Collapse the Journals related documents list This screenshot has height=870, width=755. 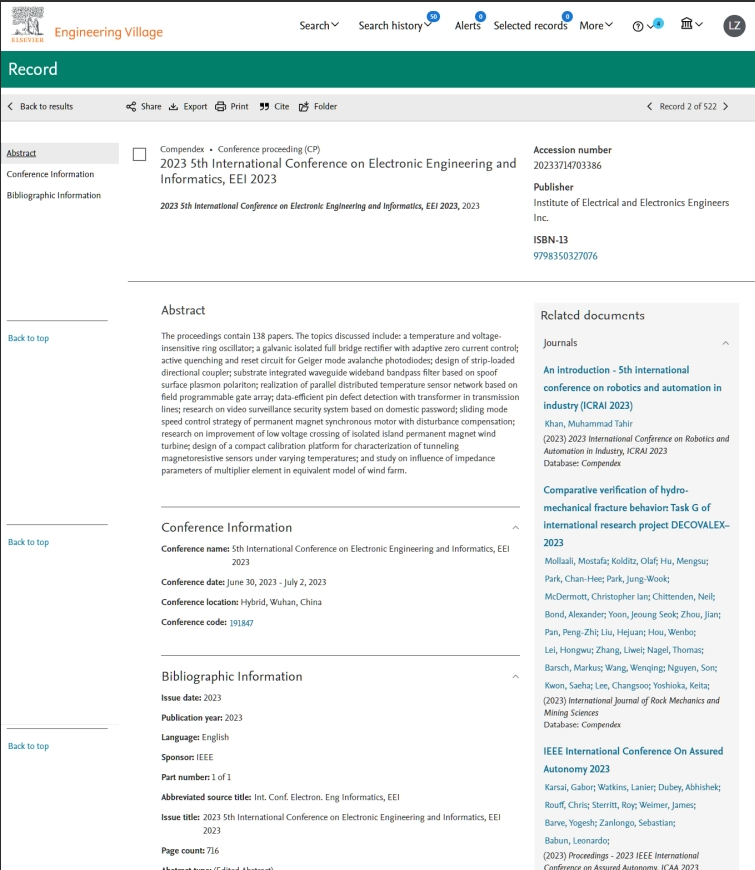pos(725,343)
